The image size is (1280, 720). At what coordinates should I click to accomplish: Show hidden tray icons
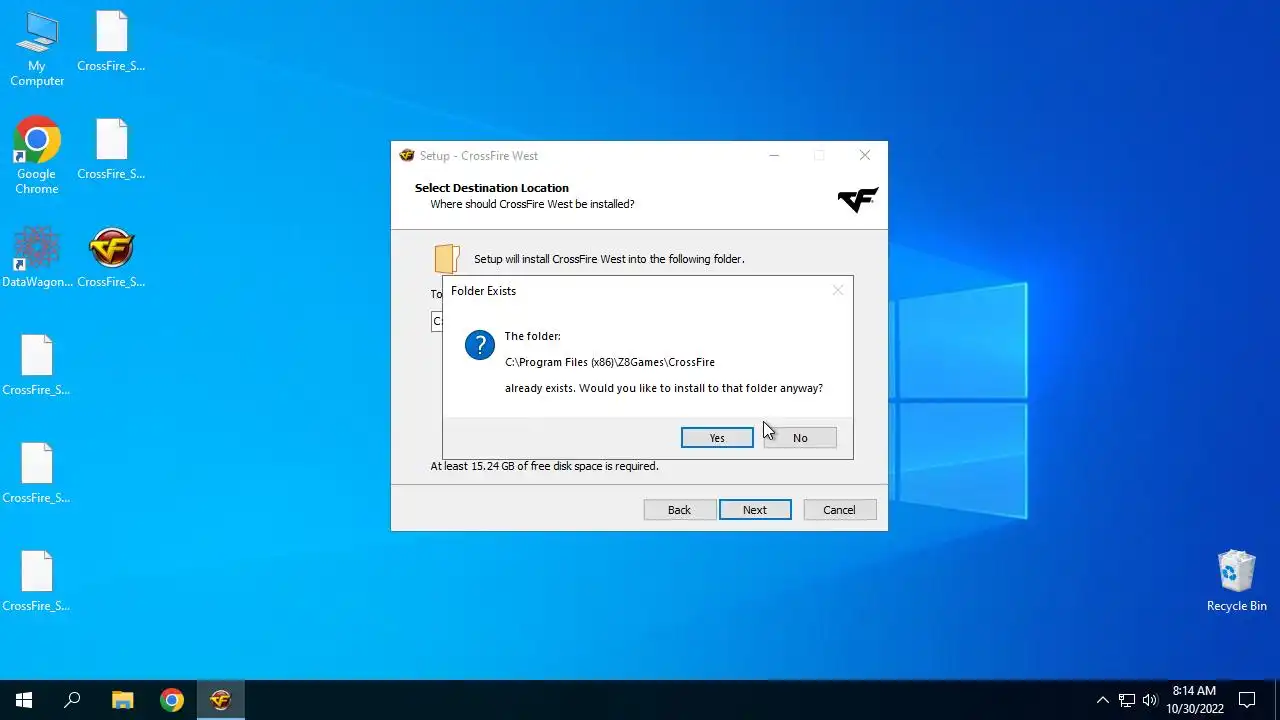tap(1103, 700)
